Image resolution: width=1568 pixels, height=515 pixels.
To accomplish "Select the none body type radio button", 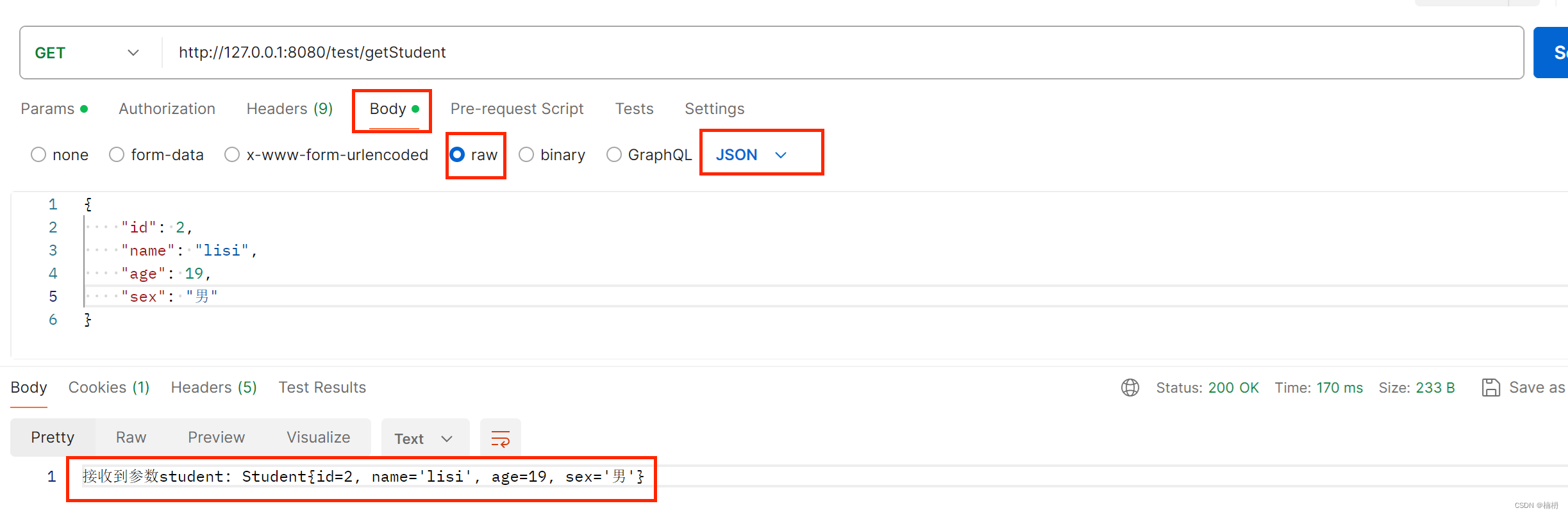I will point(39,155).
